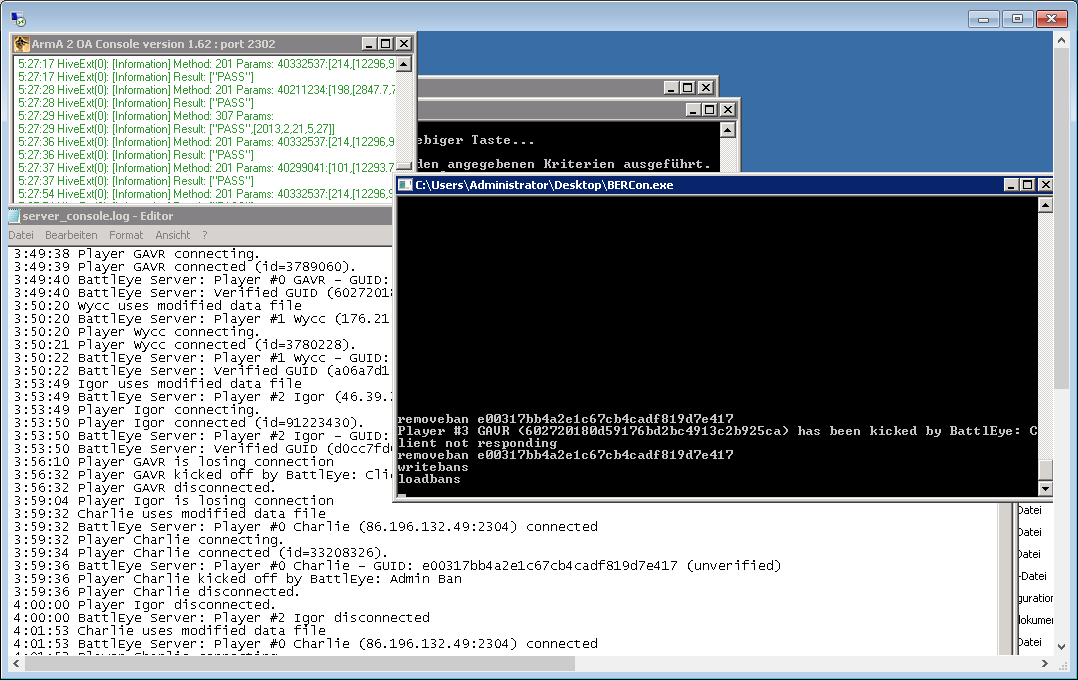Click the Remote Desktop connection icon
Image resolution: width=1078 pixels, height=680 pixels.
pyautogui.click(x=18, y=19)
